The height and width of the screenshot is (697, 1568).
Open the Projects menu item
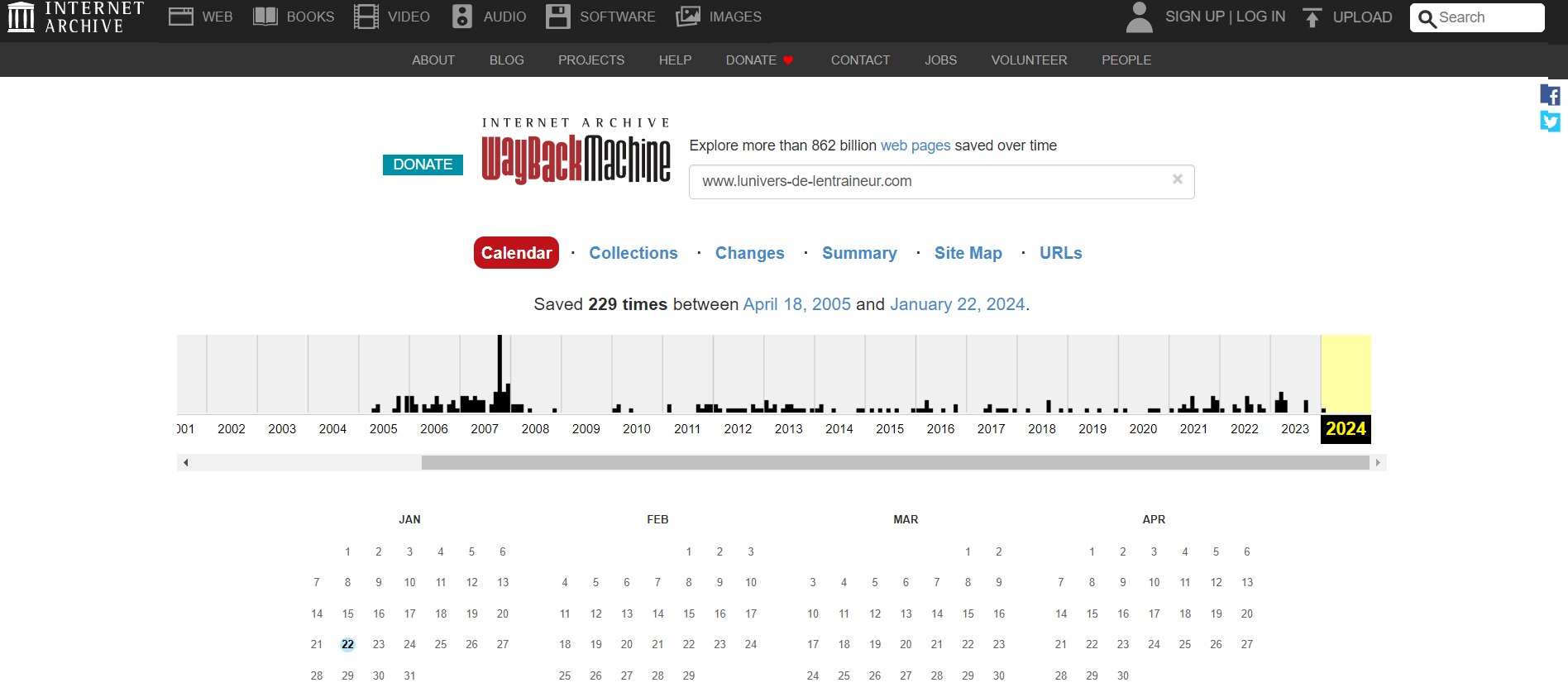tap(591, 60)
